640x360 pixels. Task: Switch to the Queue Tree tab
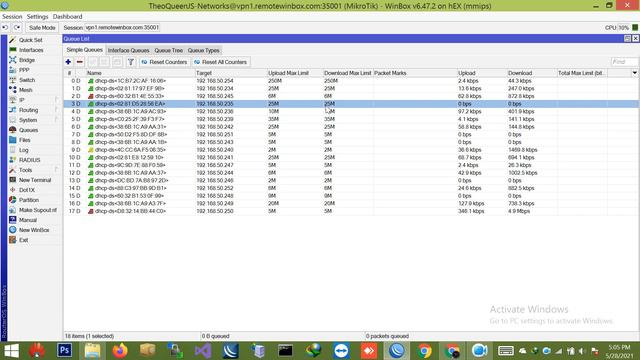[x=169, y=50]
